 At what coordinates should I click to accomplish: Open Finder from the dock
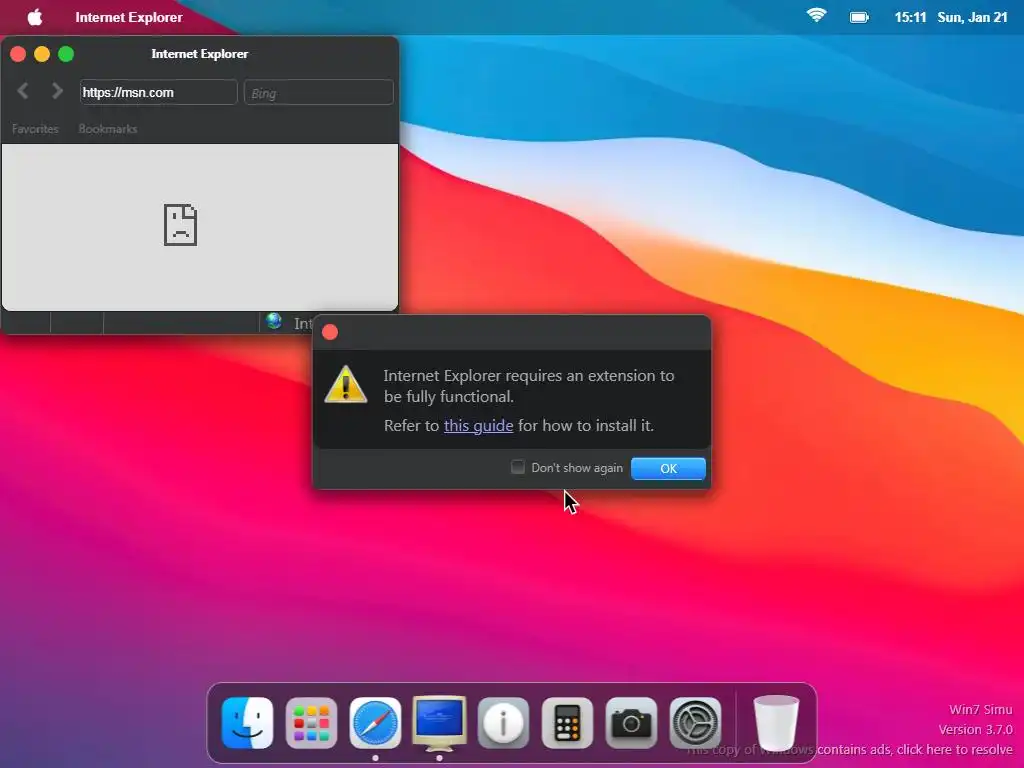coord(248,723)
